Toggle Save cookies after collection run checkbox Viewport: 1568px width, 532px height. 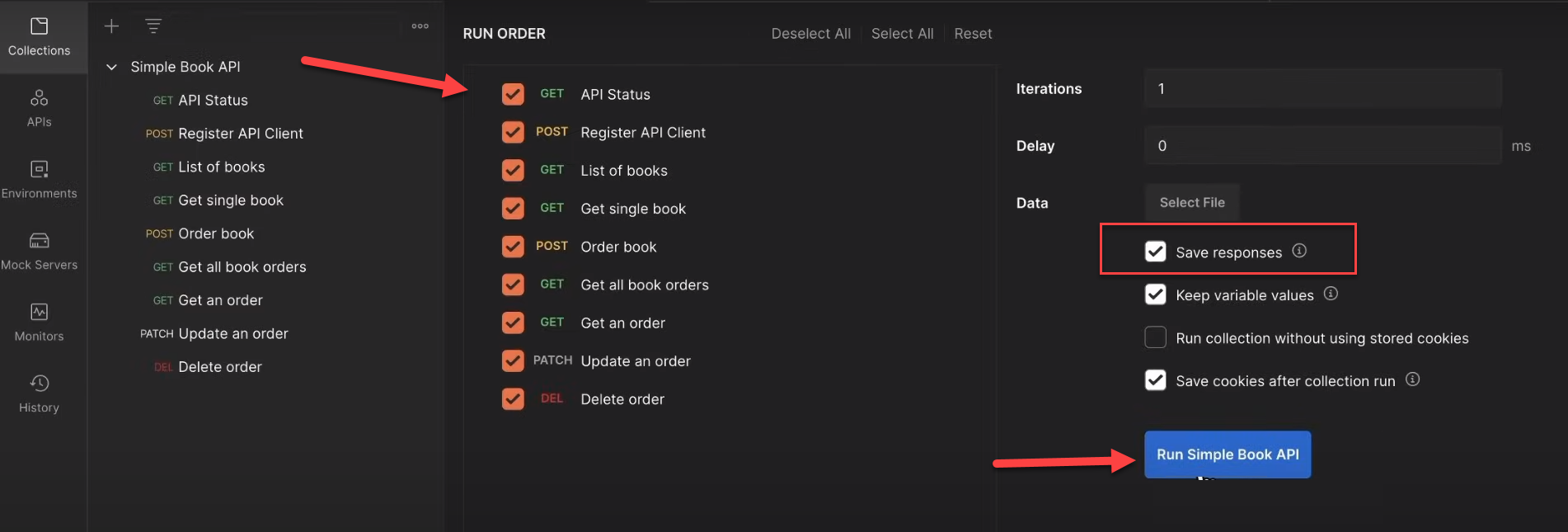1156,380
